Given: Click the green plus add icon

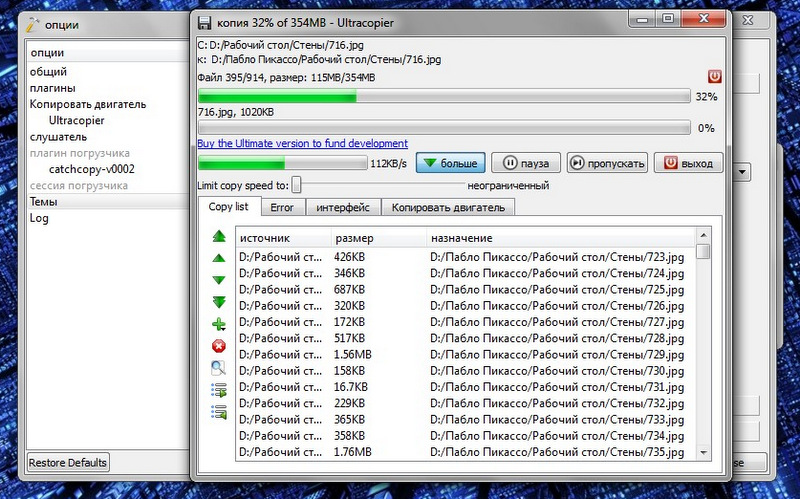Looking at the screenshot, I should coord(219,324).
